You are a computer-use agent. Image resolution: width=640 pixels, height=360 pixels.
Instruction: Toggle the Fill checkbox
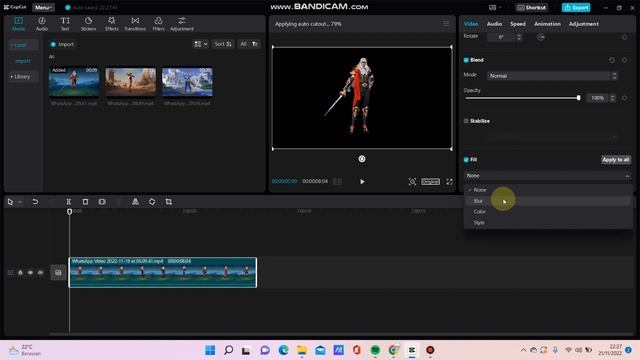click(466, 160)
